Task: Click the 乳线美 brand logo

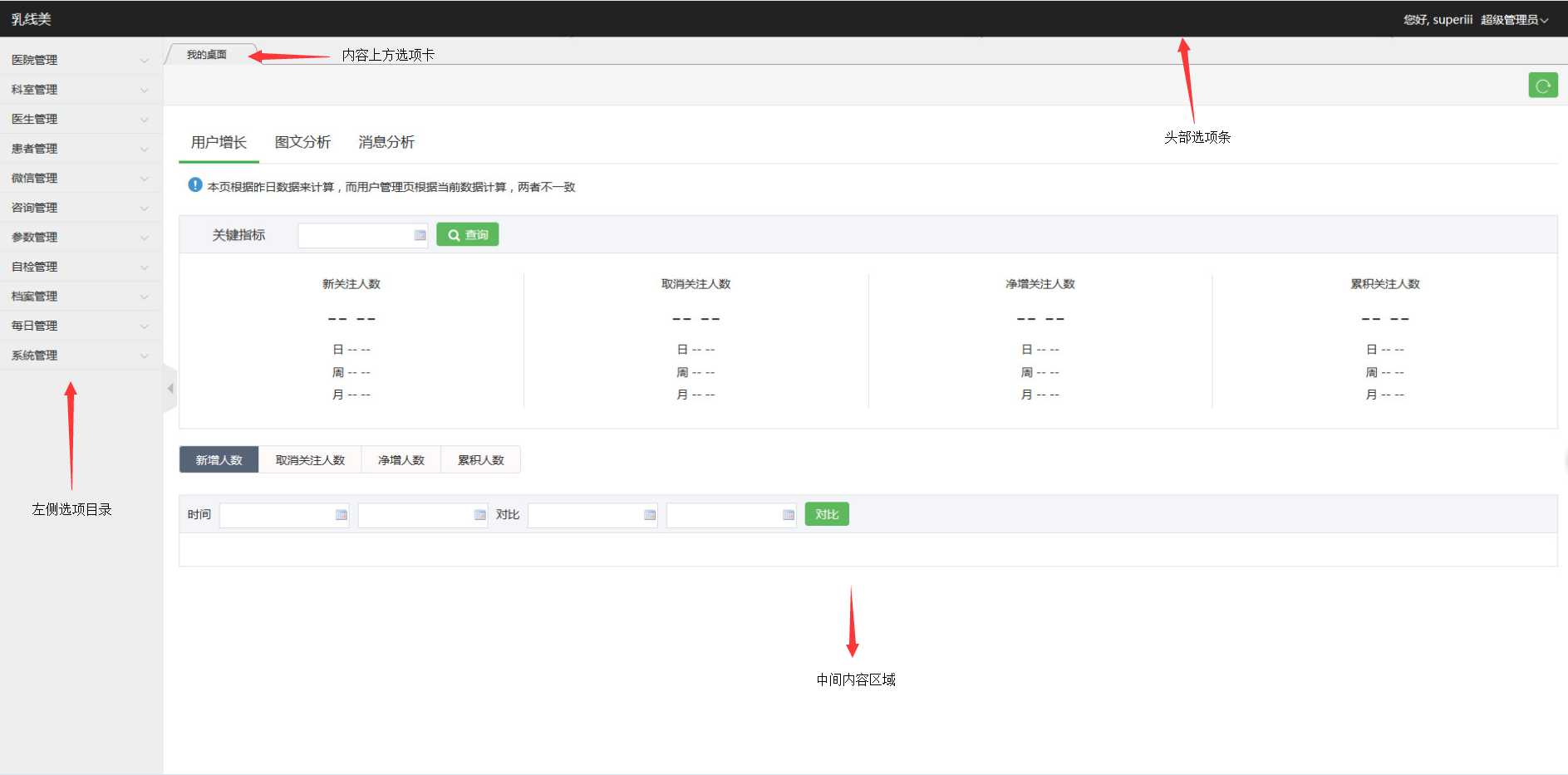Action: tap(32, 19)
